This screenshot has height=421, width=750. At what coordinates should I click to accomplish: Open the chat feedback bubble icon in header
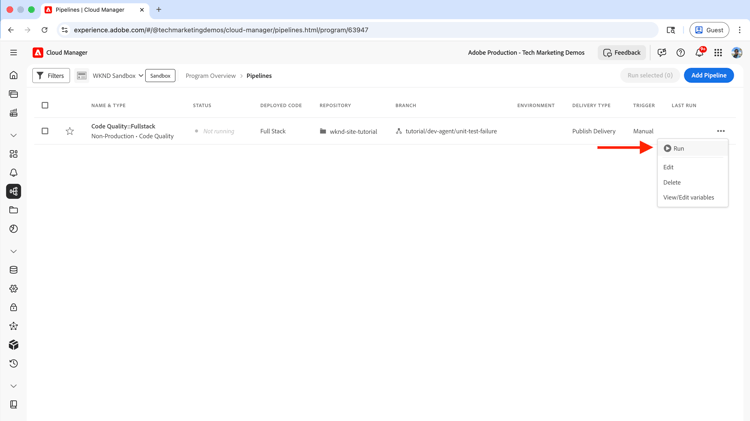pos(662,53)
